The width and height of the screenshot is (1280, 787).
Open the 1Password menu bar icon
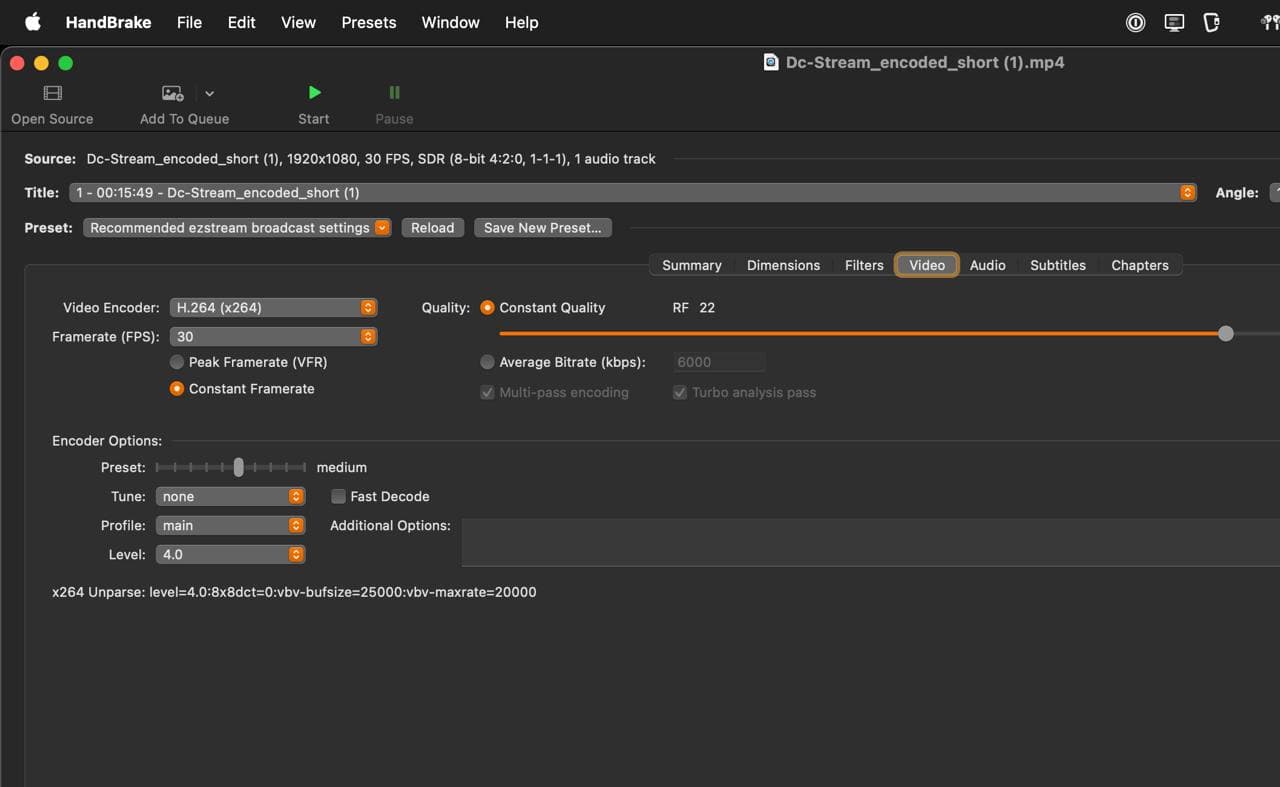point(1135,22)
